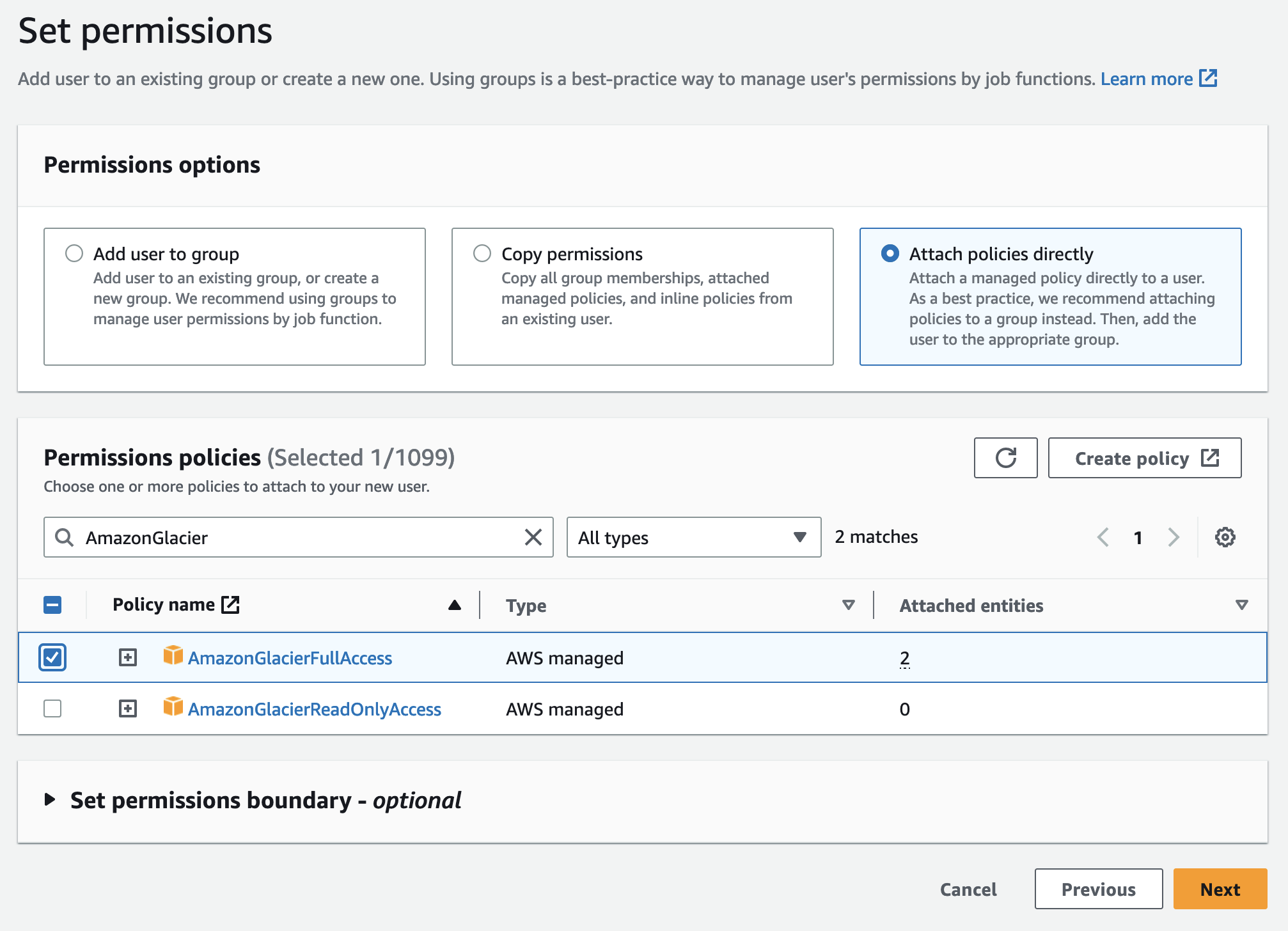This screenshot has width=1288, height=931.
Task: Clear the AmazonGlacier search text
Action: pyautogui.click(x=533, y=537)
